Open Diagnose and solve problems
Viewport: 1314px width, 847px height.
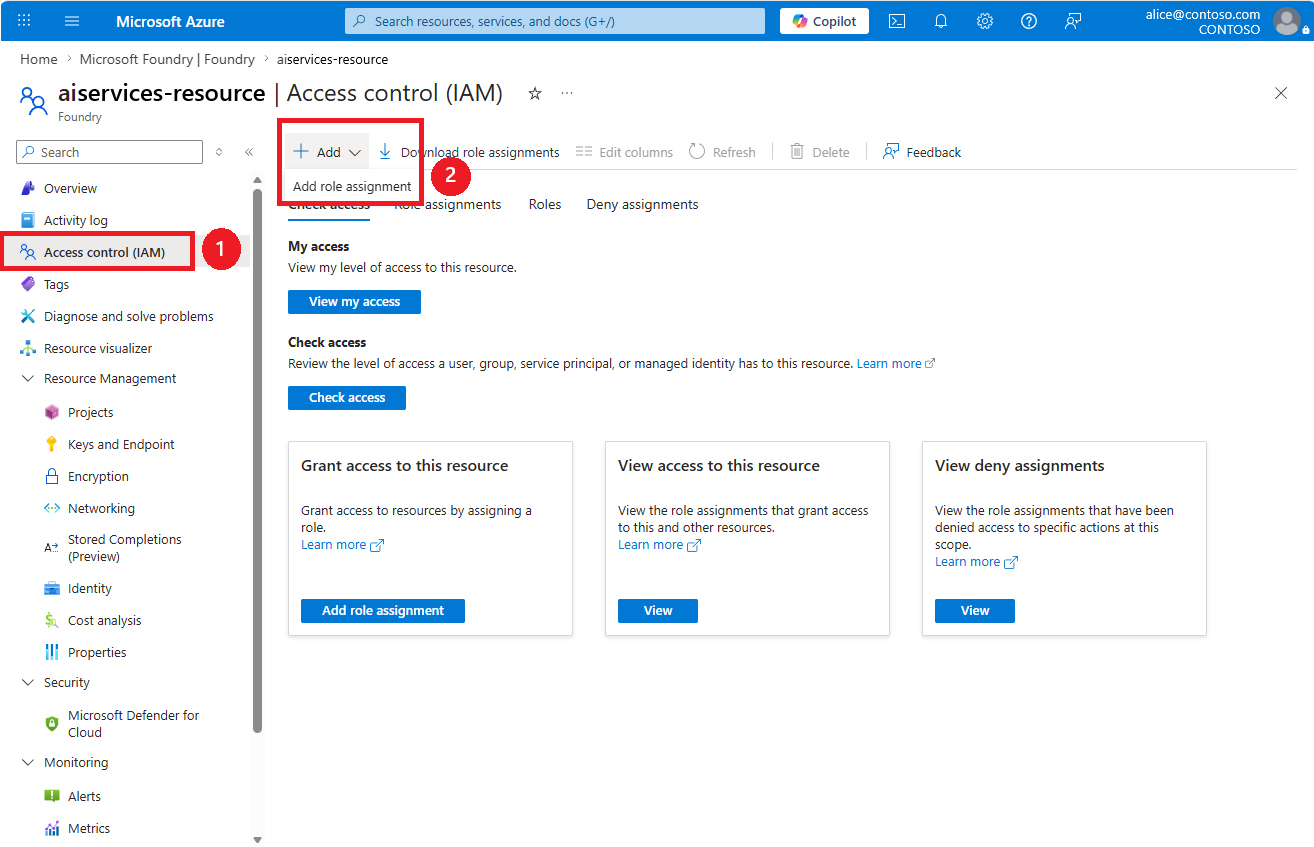[x=129, y=316]
